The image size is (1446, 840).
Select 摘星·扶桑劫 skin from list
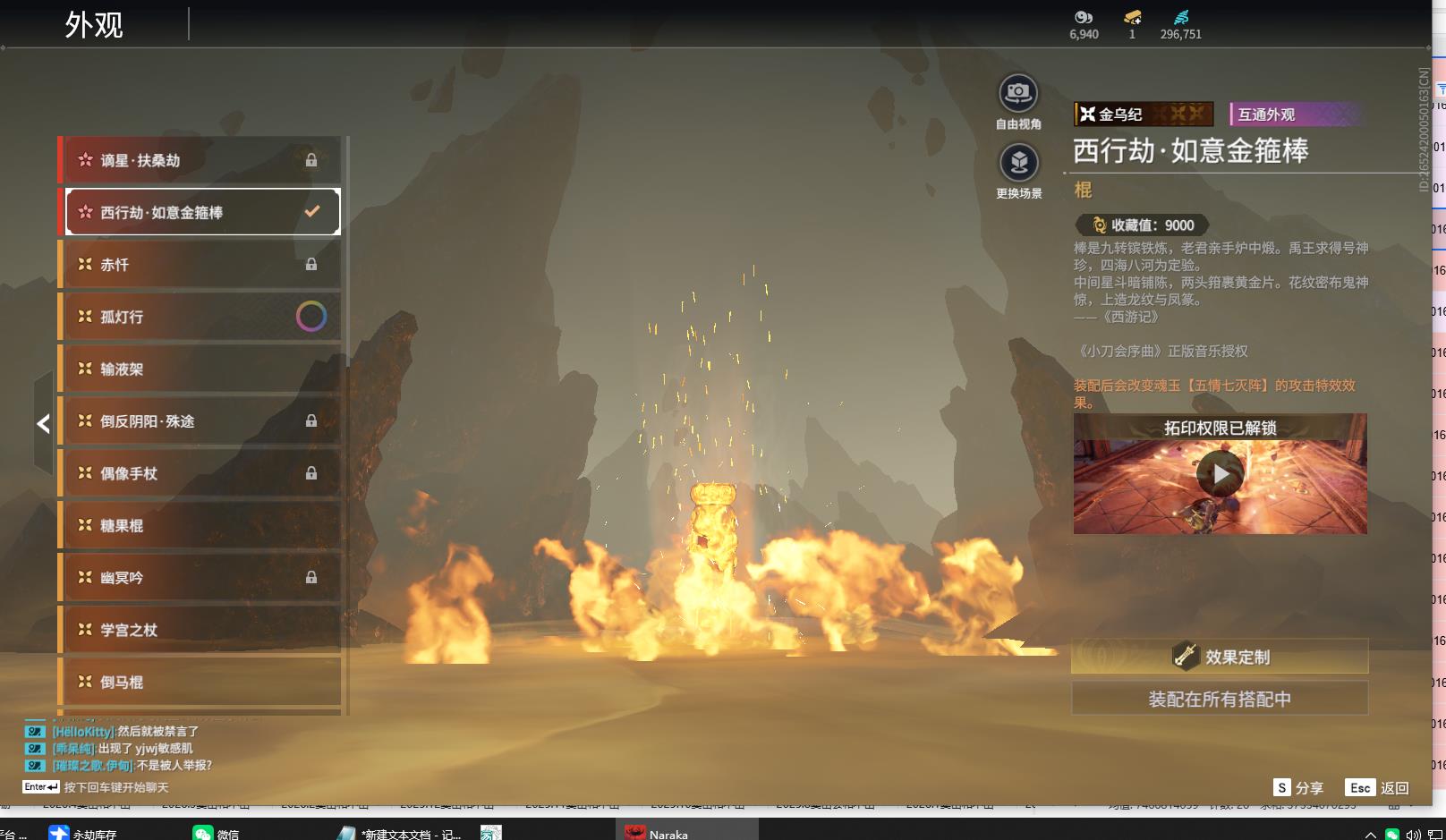coord(199,160)
